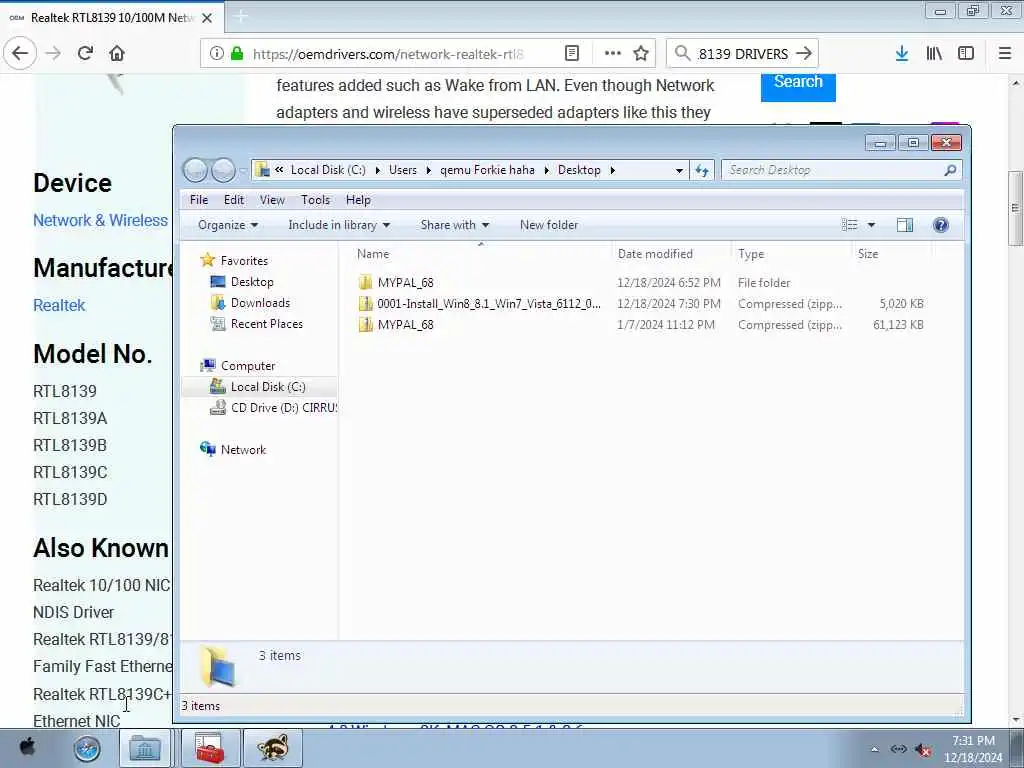
Task: Close the Realtek RTL8139 browser tab
Action: [x=207, y=18]
